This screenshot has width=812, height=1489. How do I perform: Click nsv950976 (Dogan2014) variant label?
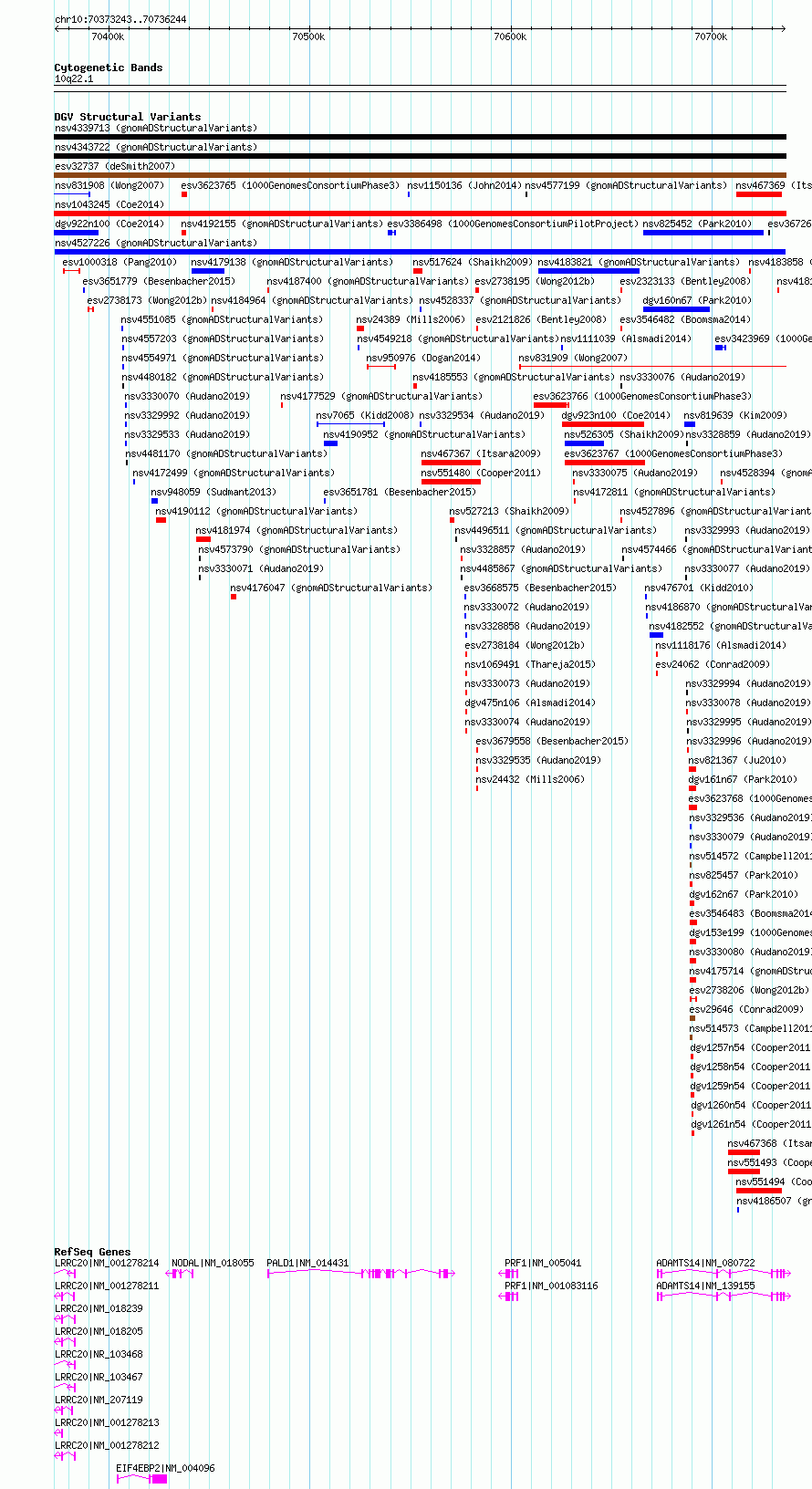pyautogui.click(x=423, y=358)
